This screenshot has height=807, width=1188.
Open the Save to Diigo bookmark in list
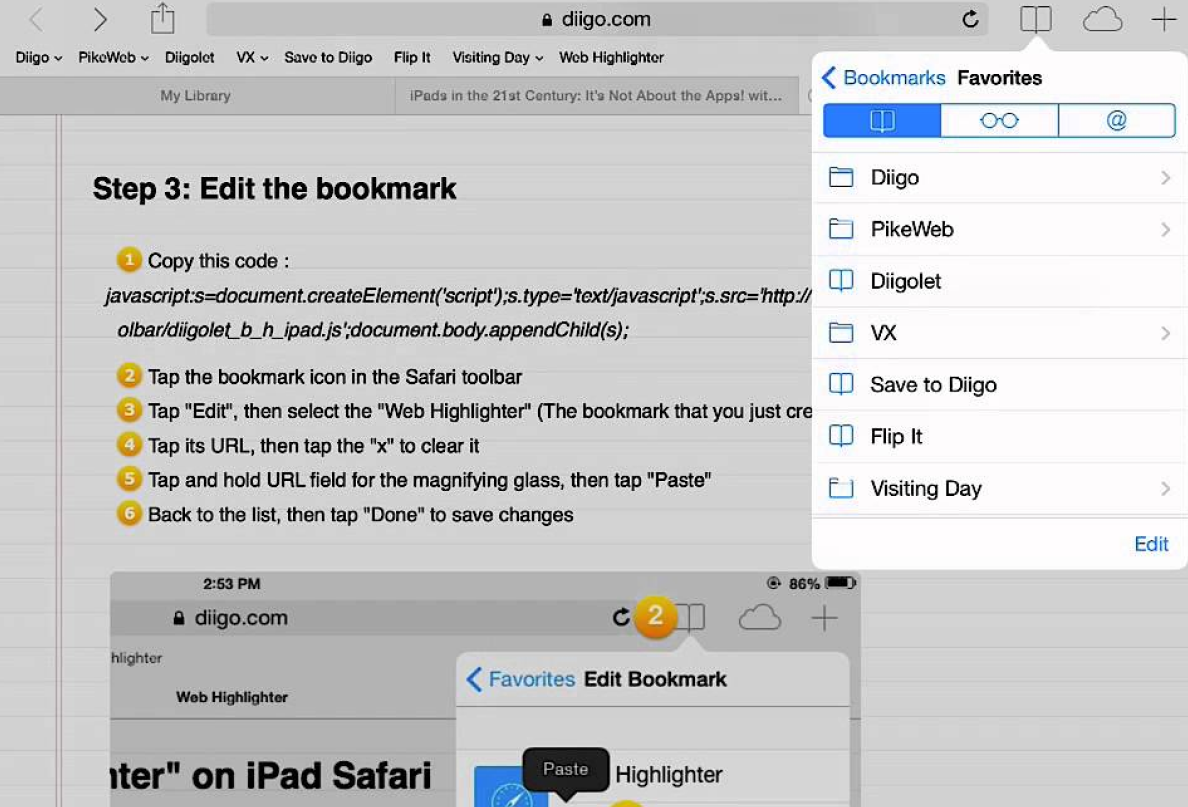click(x=933, y=385)
